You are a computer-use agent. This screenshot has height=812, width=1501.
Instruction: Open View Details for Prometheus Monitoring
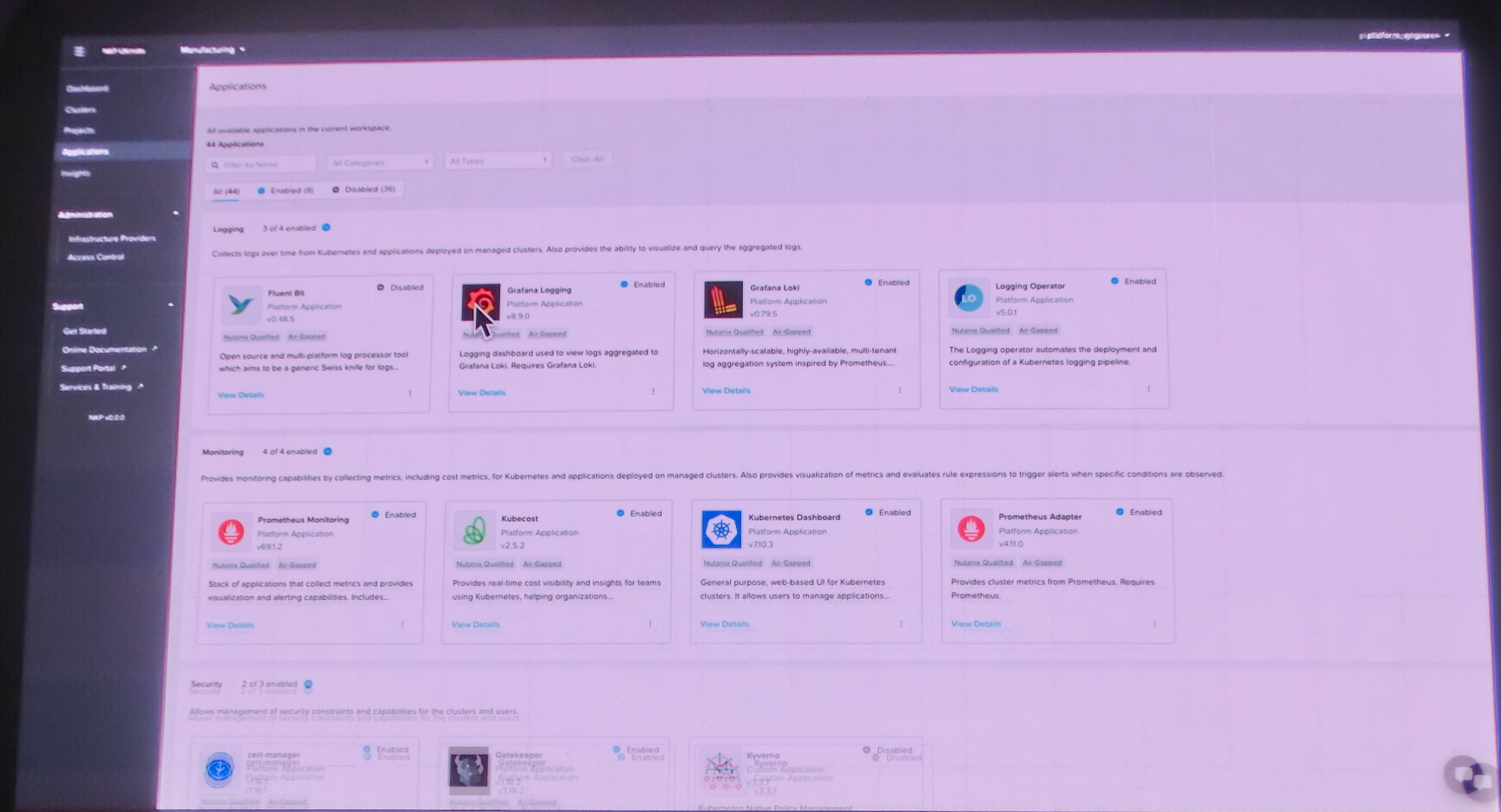tap(230, 625)
